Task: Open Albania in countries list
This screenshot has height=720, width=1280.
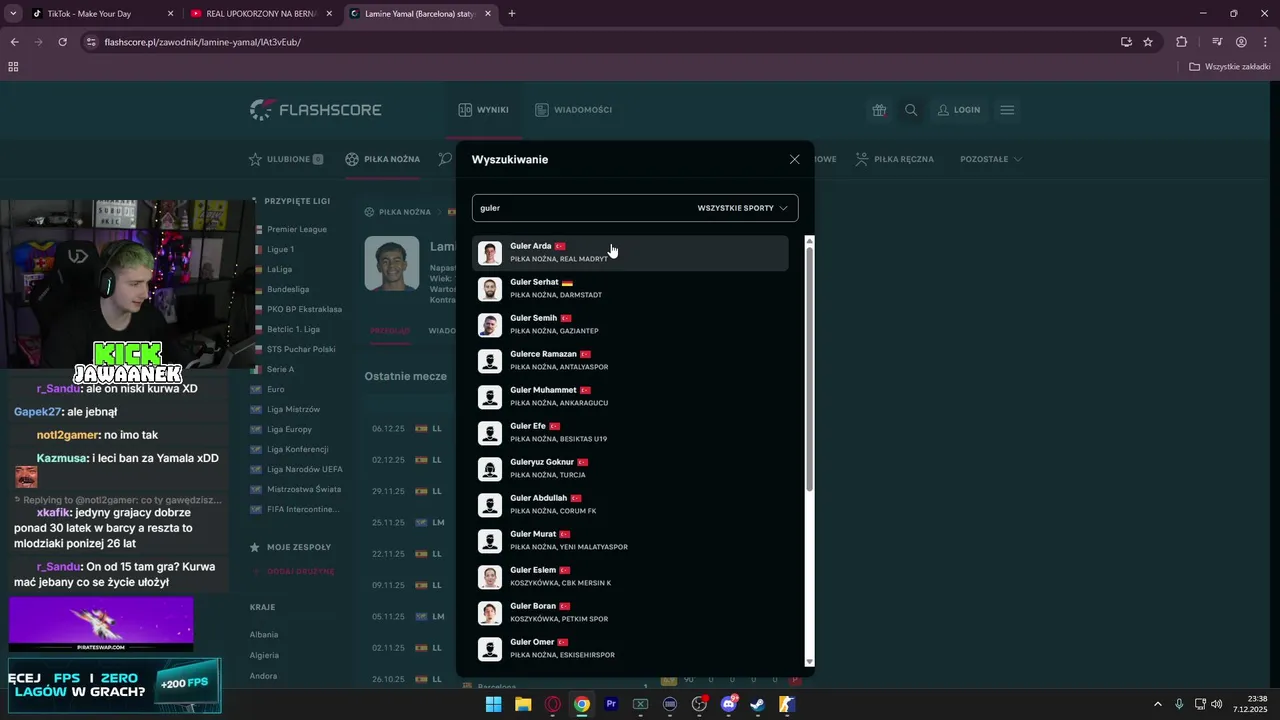Action: pos(264,634)
